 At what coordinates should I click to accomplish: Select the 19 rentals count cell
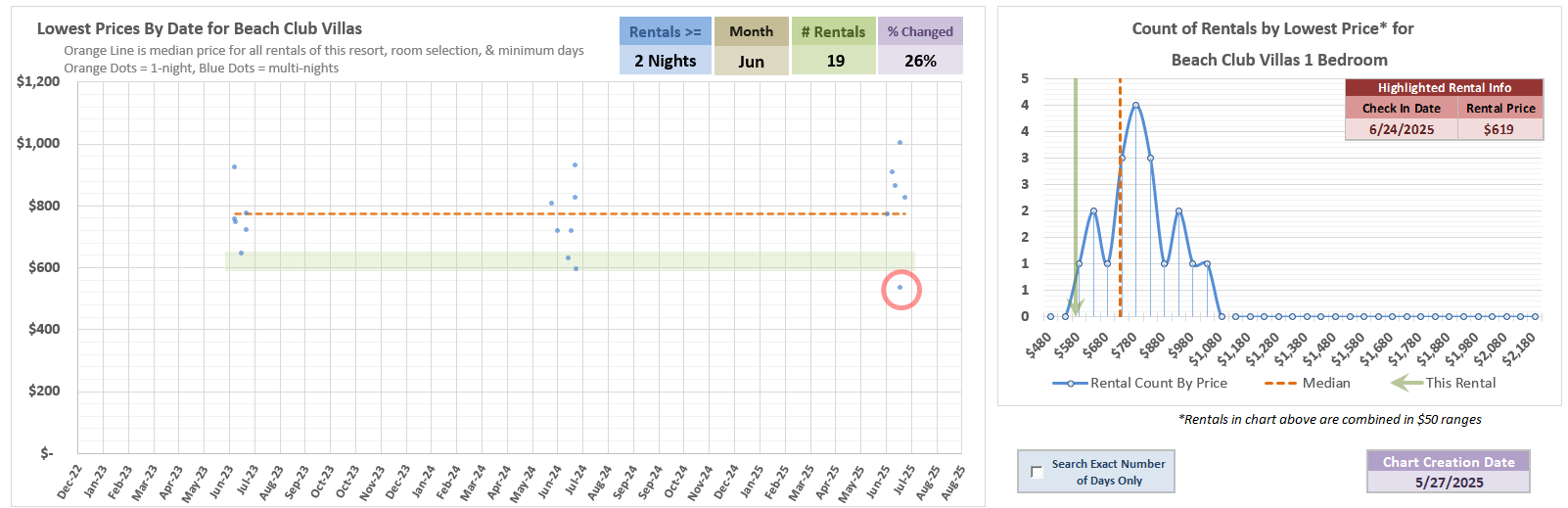tap(834, 61)
